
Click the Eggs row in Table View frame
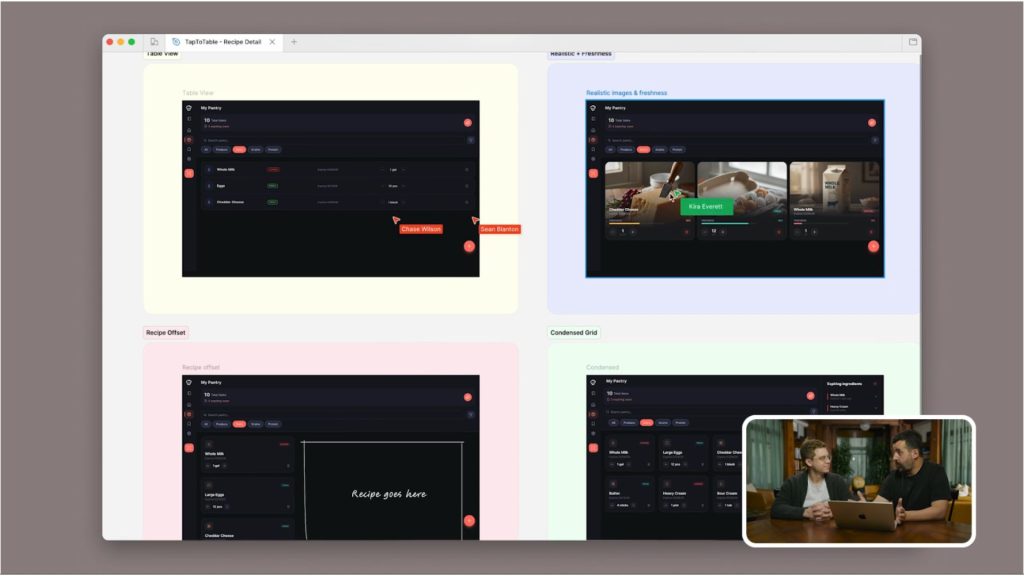(337, 185)
